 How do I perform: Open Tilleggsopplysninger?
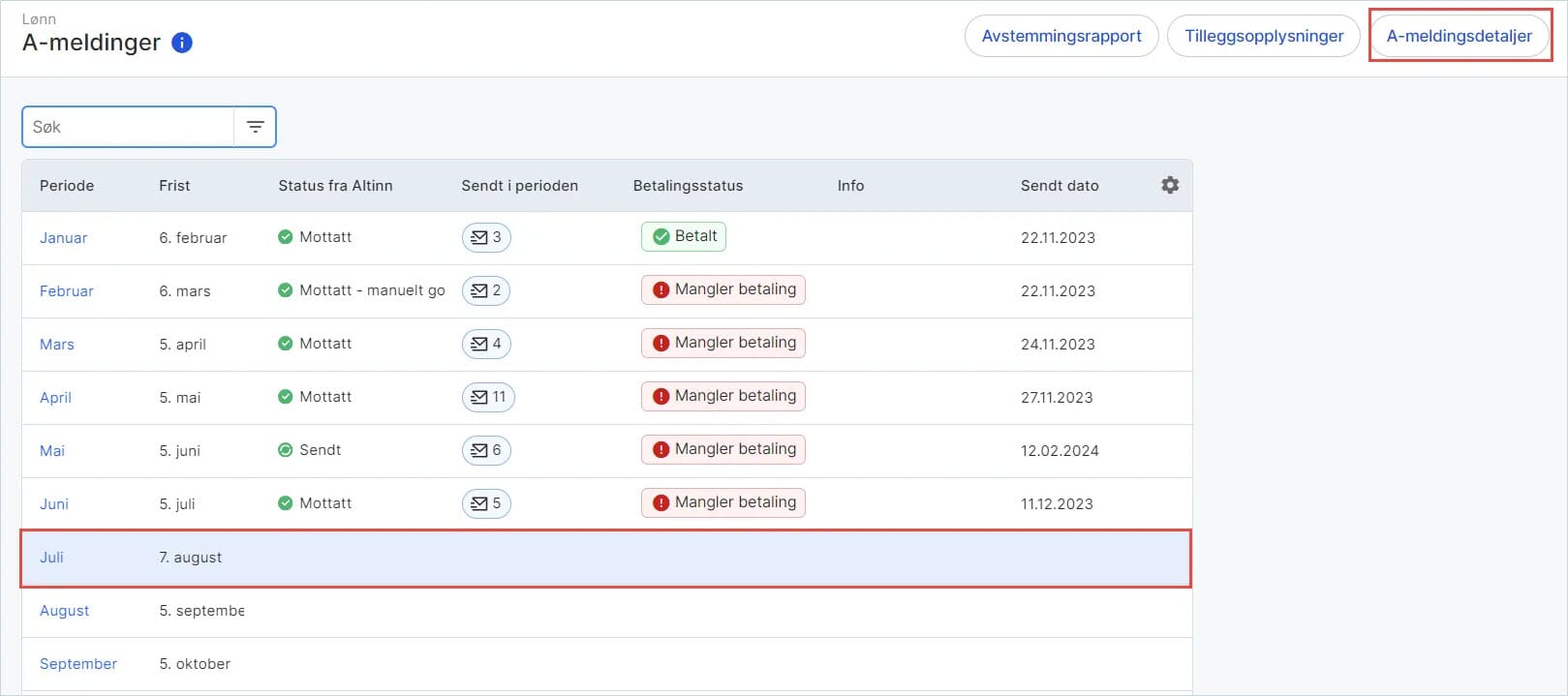pos(1264,36)
